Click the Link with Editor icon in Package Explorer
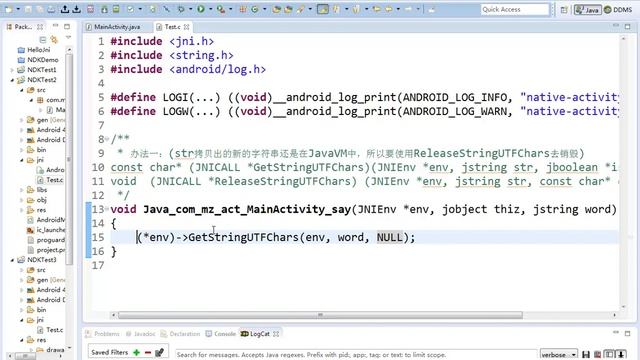This screenshot has width=640, height=360. point(54,40)
